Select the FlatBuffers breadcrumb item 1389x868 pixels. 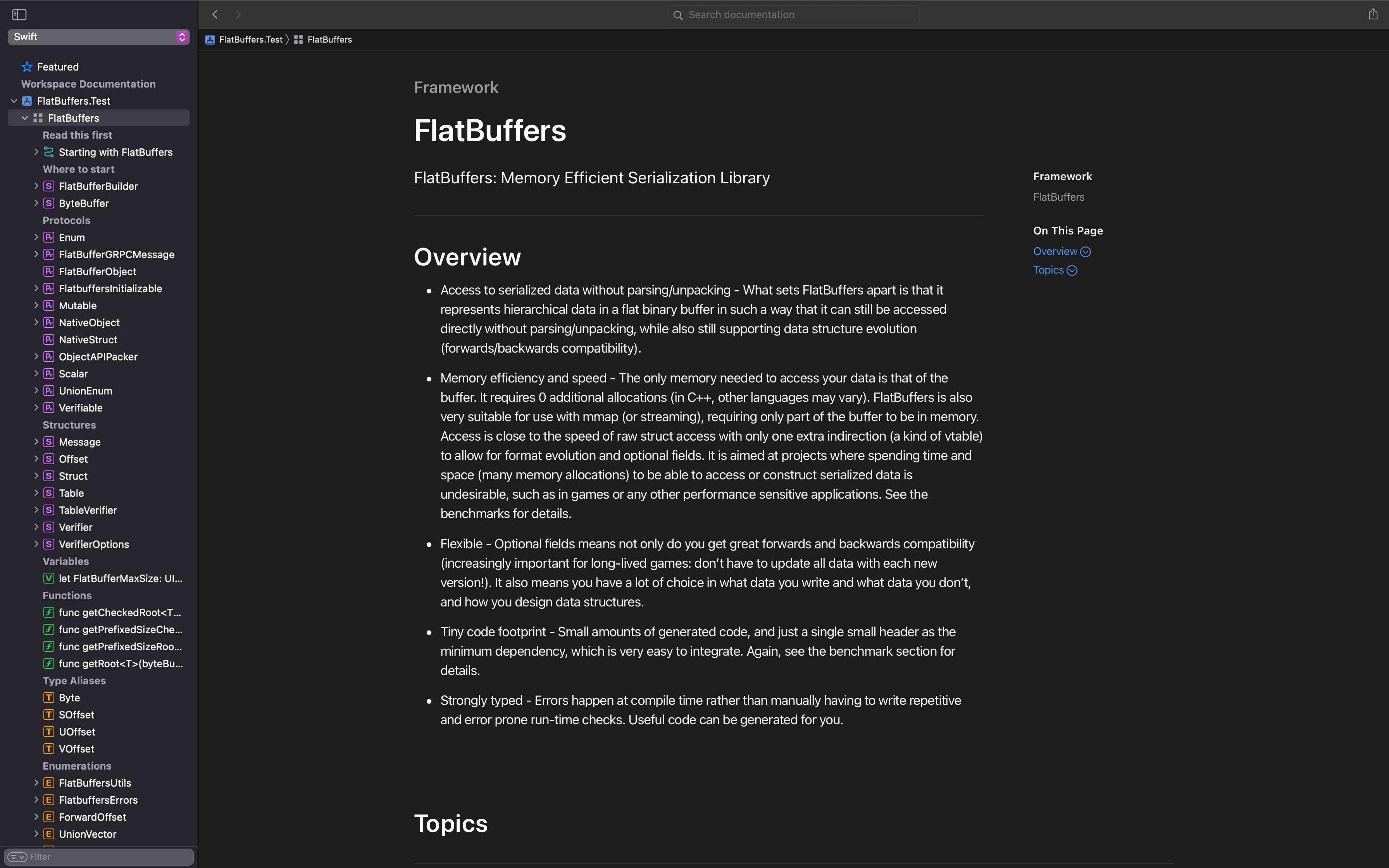(x=330, y=39)
